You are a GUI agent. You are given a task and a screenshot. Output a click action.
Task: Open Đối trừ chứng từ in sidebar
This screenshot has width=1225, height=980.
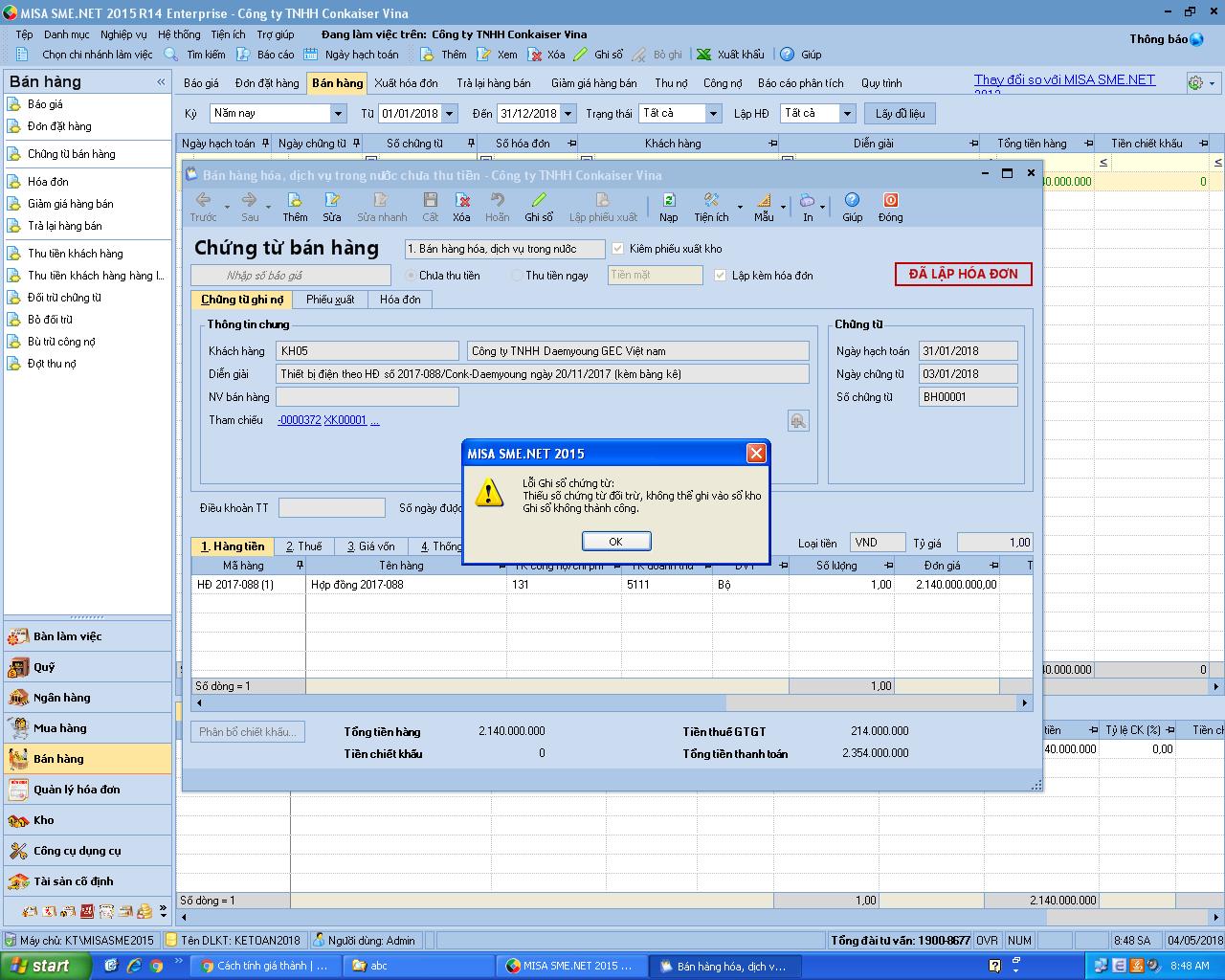point(64,298)
